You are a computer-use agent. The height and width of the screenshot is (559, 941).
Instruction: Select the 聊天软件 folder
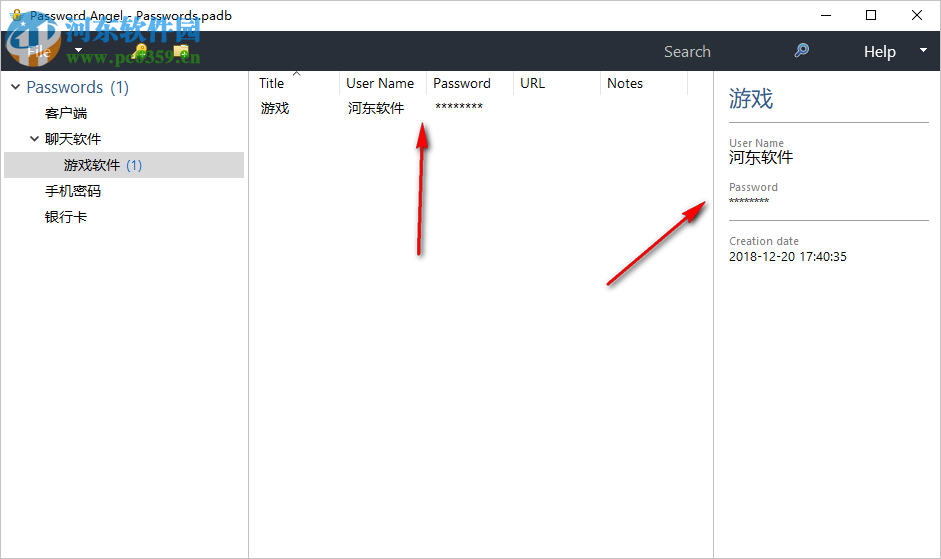click(73, 139)
